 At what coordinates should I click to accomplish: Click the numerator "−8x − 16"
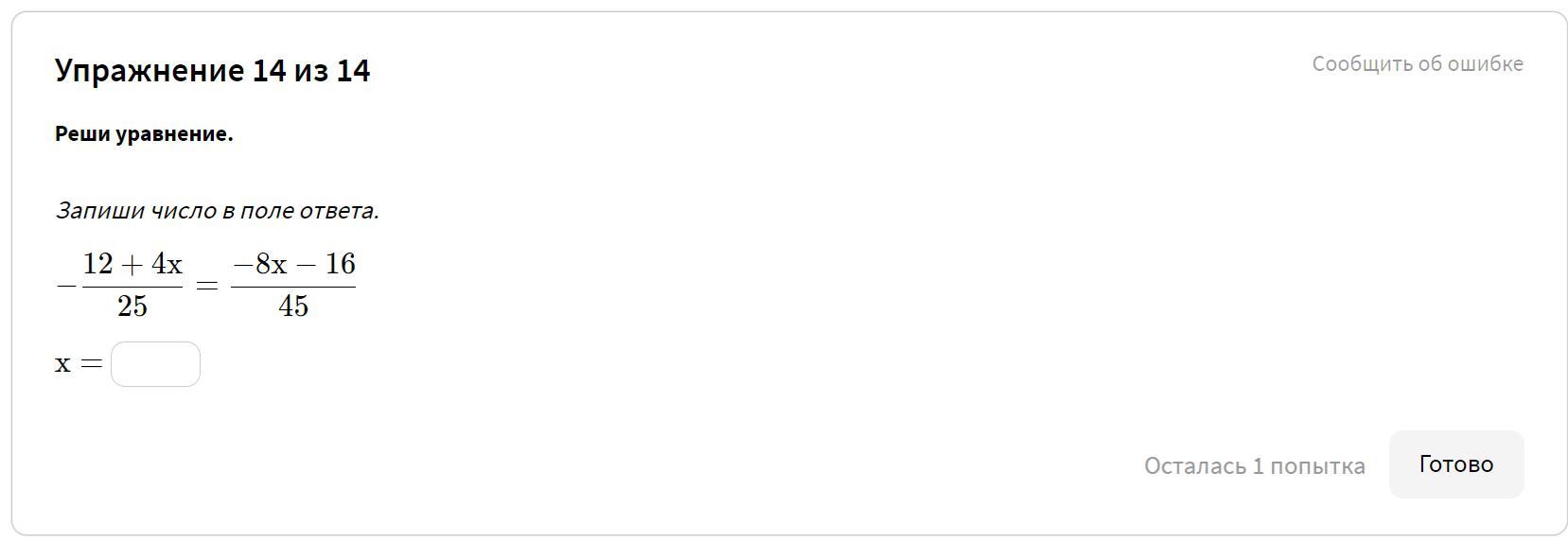coord(293,264)
